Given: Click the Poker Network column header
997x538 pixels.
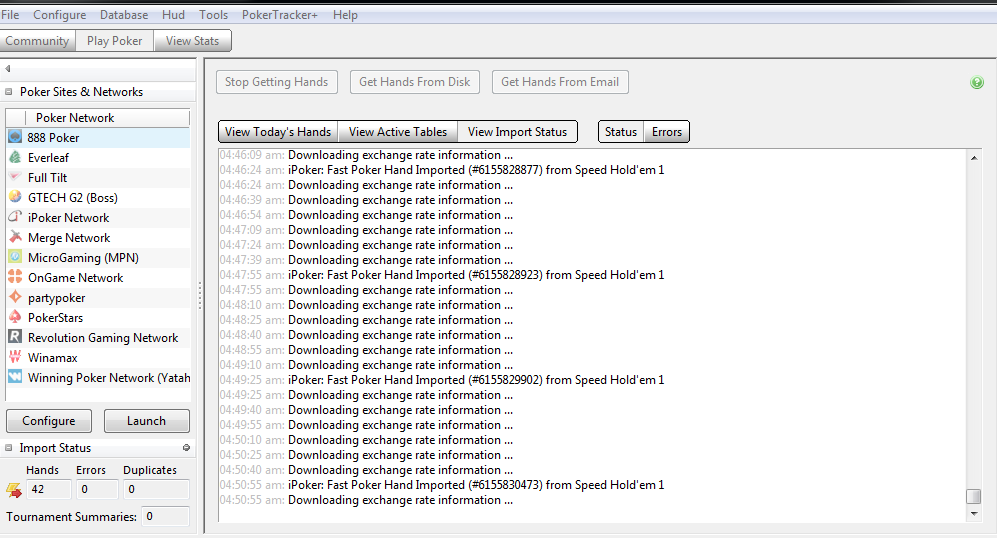Looking at the screenshot, I should 107,118.
